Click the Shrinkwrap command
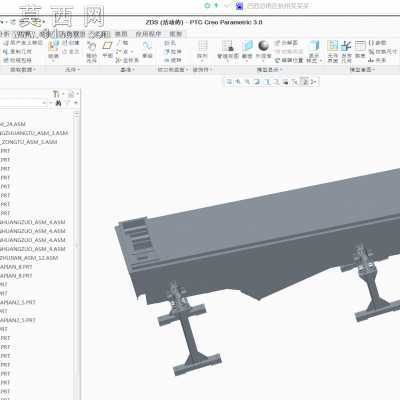The height and width of the screenshot is (400, 400). (17, 60)
